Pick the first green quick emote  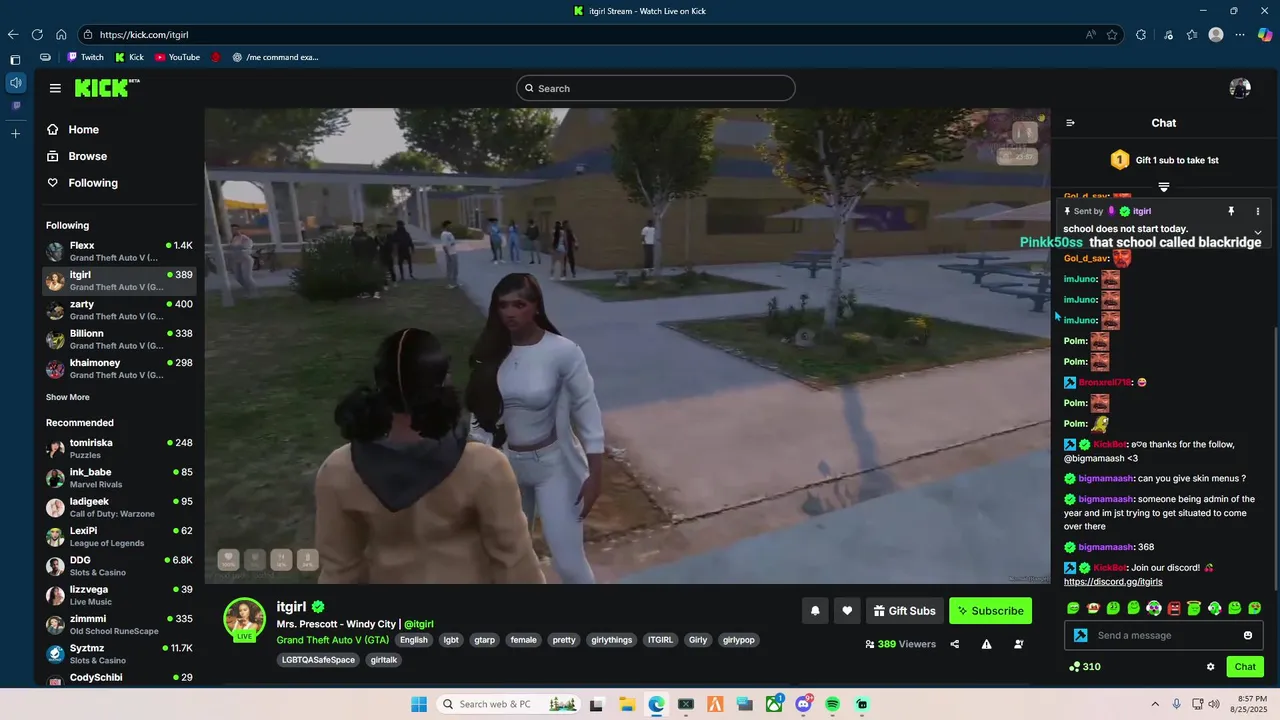tap(1073, 608)
